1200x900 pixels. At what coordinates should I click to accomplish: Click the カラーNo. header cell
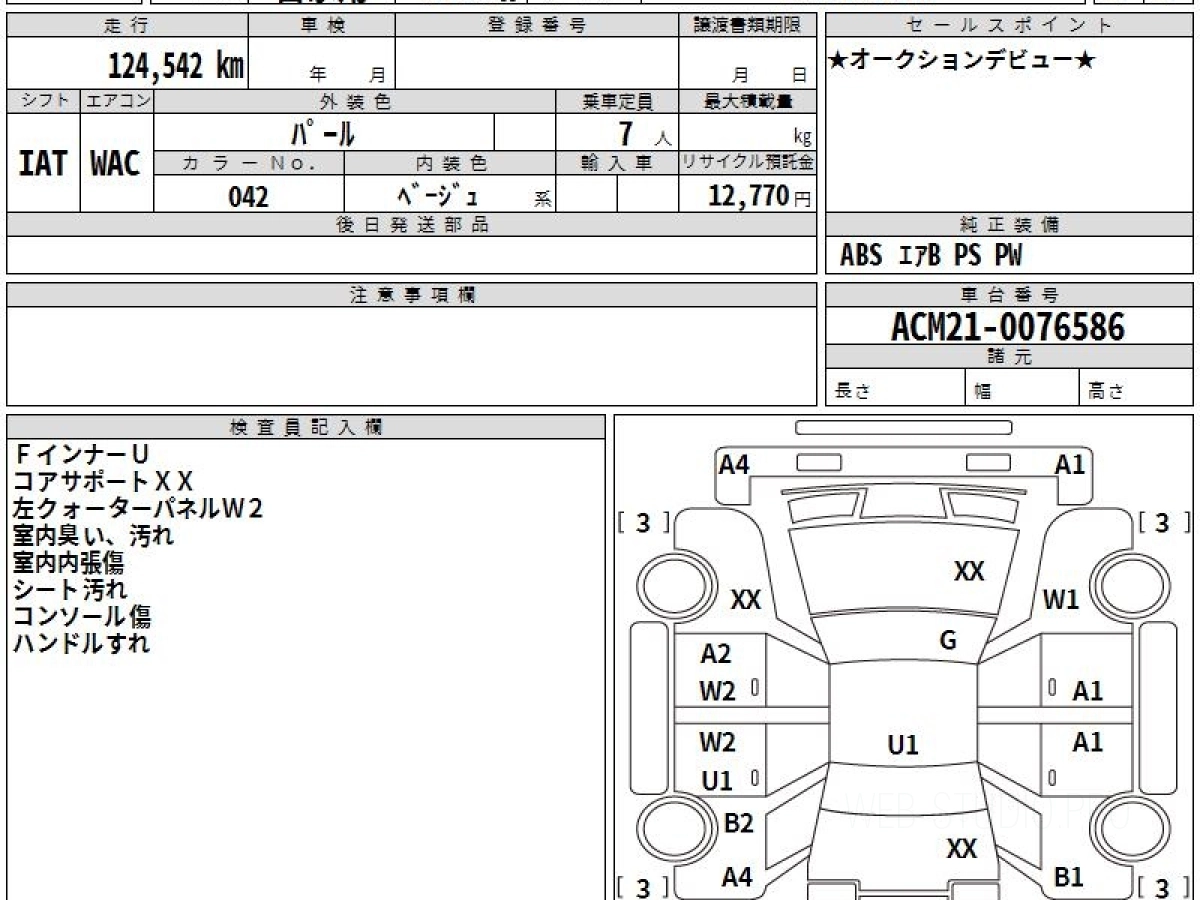[249, 163]
